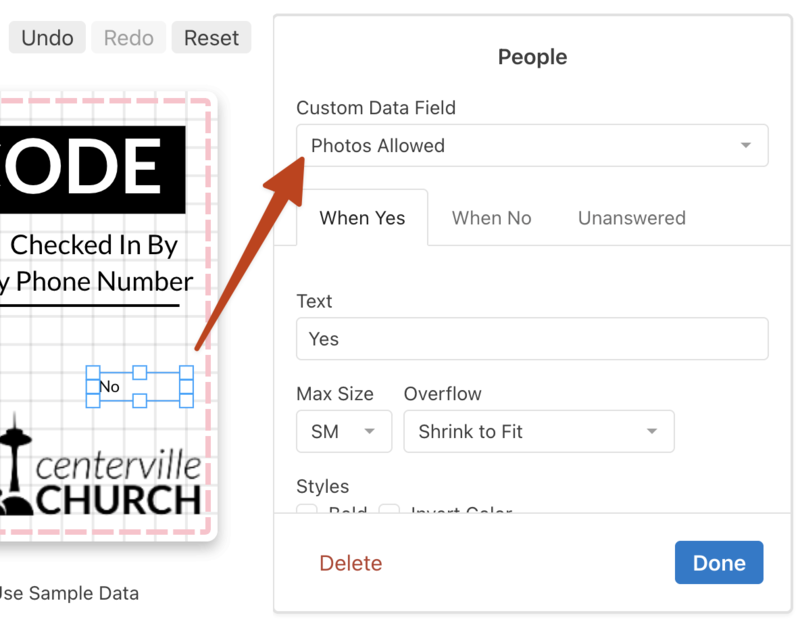
Task: Expand the Overflow Shrink to Fit dropdown
Action: click(x=538, y=432)
